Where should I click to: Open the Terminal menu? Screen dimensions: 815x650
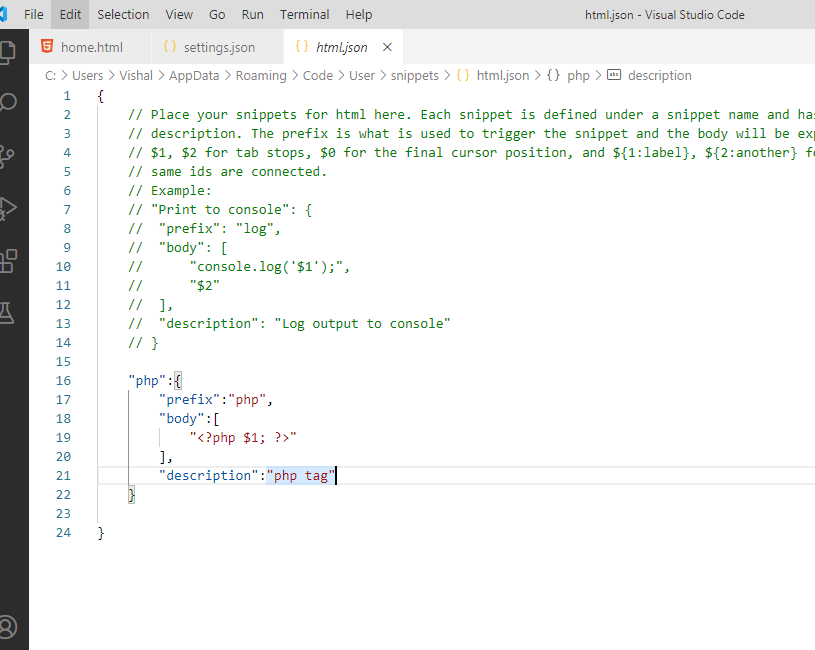coord(304,14)
